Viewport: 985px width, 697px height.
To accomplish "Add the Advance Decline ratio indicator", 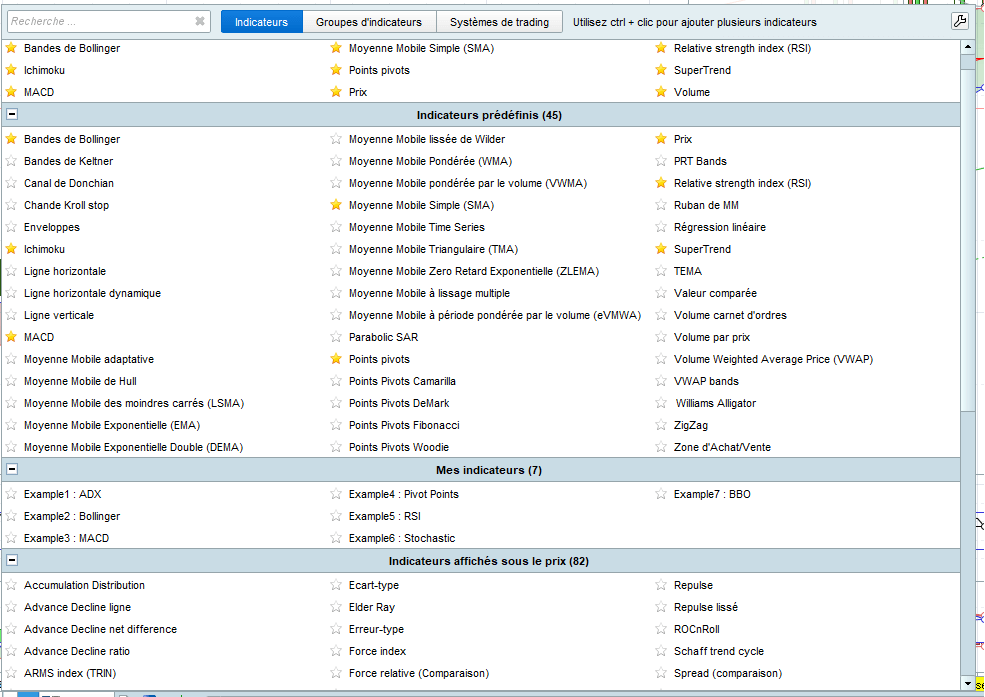I will point(77,651).
